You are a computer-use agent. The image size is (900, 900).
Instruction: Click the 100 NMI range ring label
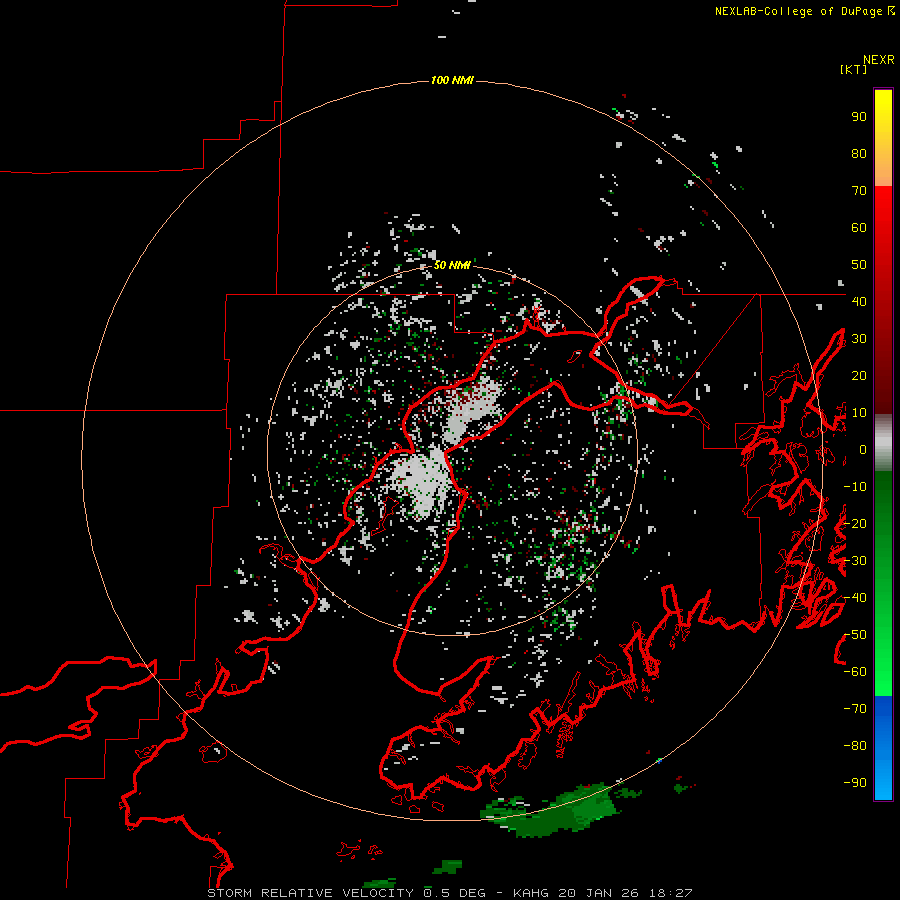click(x=452, y=80)
